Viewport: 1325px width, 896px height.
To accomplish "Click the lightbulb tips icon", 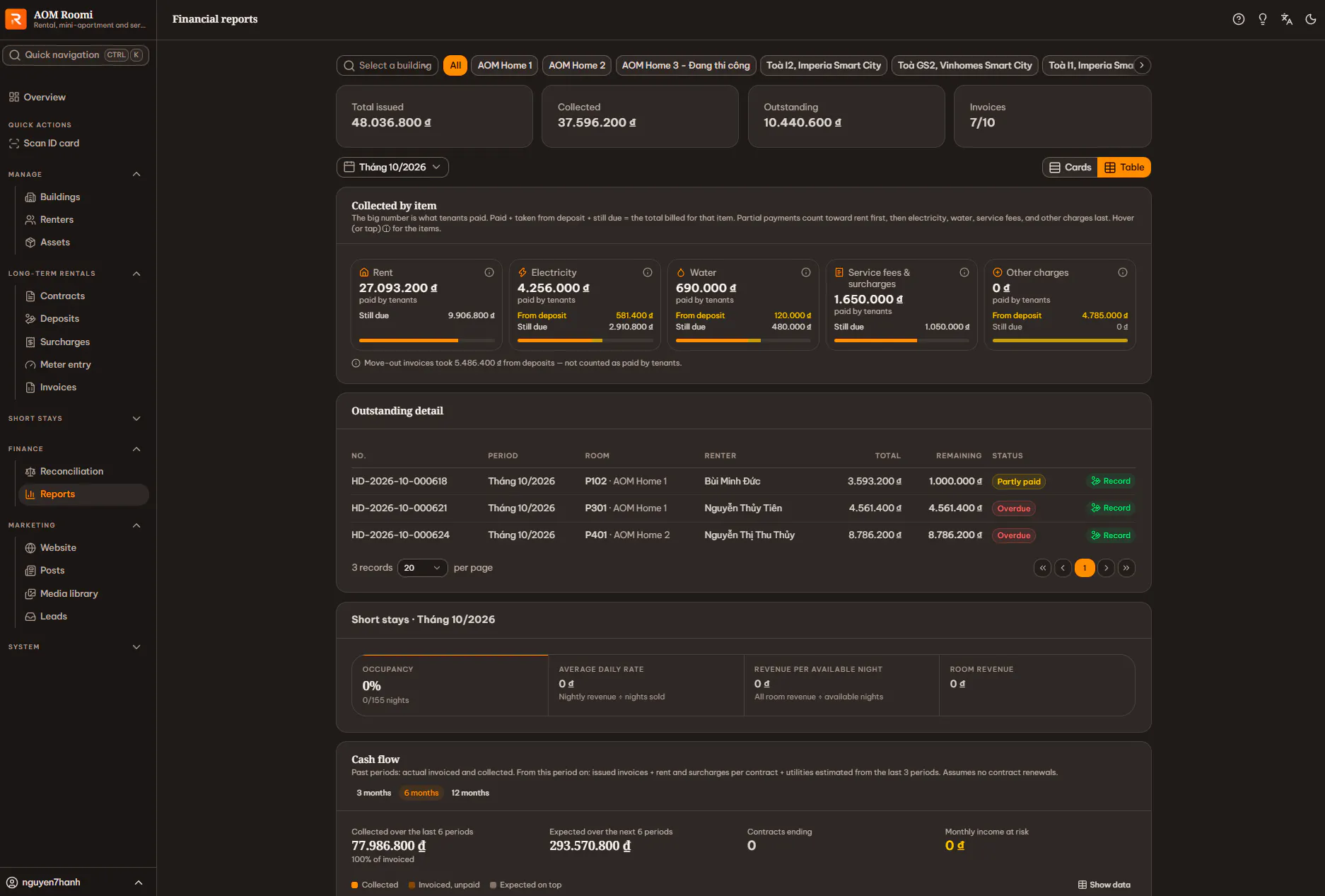I will [1262, 19].
